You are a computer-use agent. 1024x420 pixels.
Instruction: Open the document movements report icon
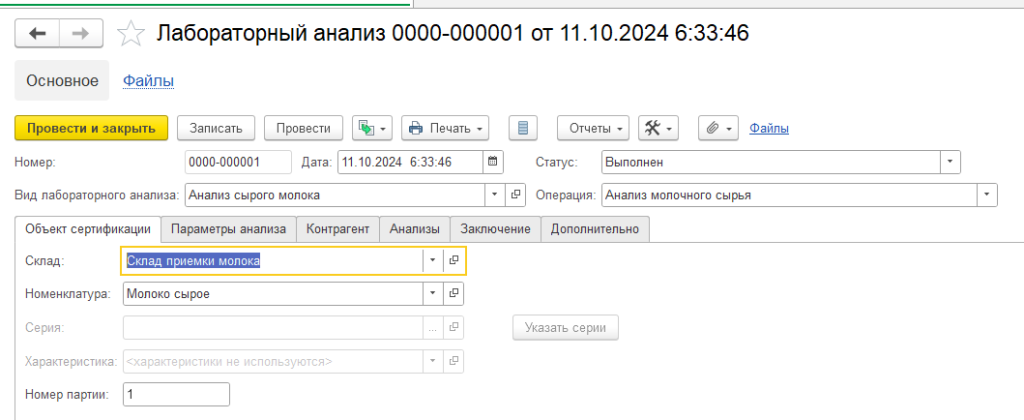[523, 128]
